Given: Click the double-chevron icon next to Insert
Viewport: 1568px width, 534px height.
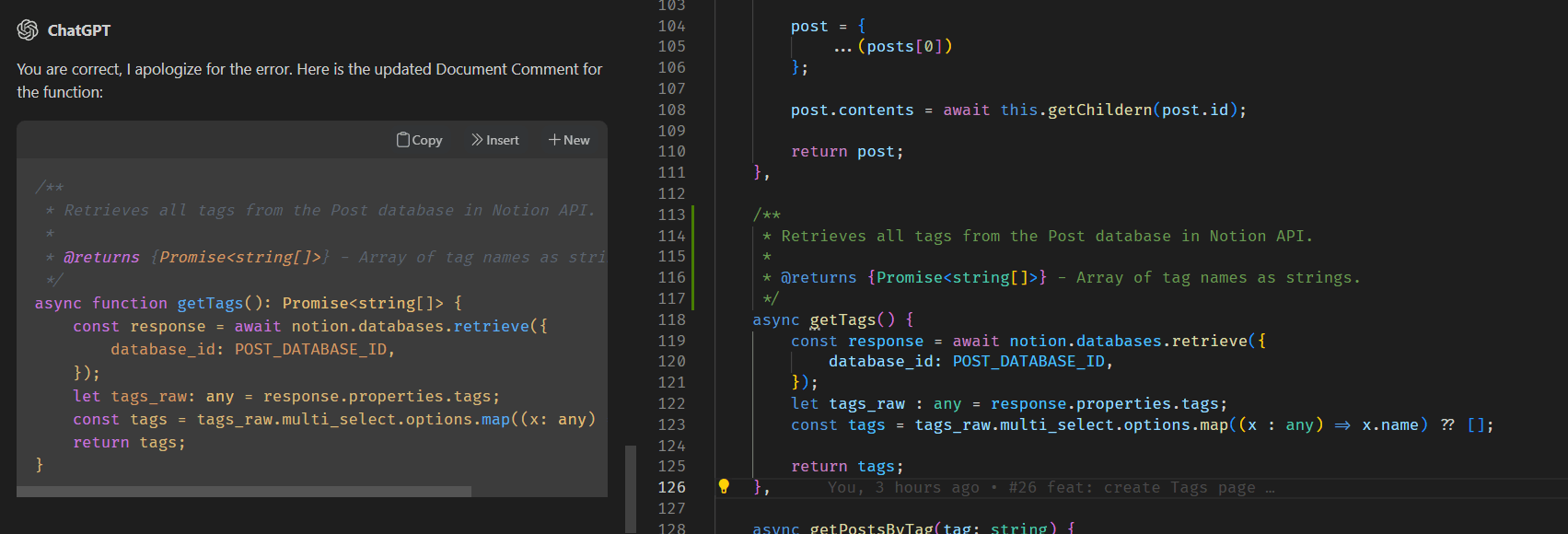Looking at the screenshot, I should pos(477,140).
